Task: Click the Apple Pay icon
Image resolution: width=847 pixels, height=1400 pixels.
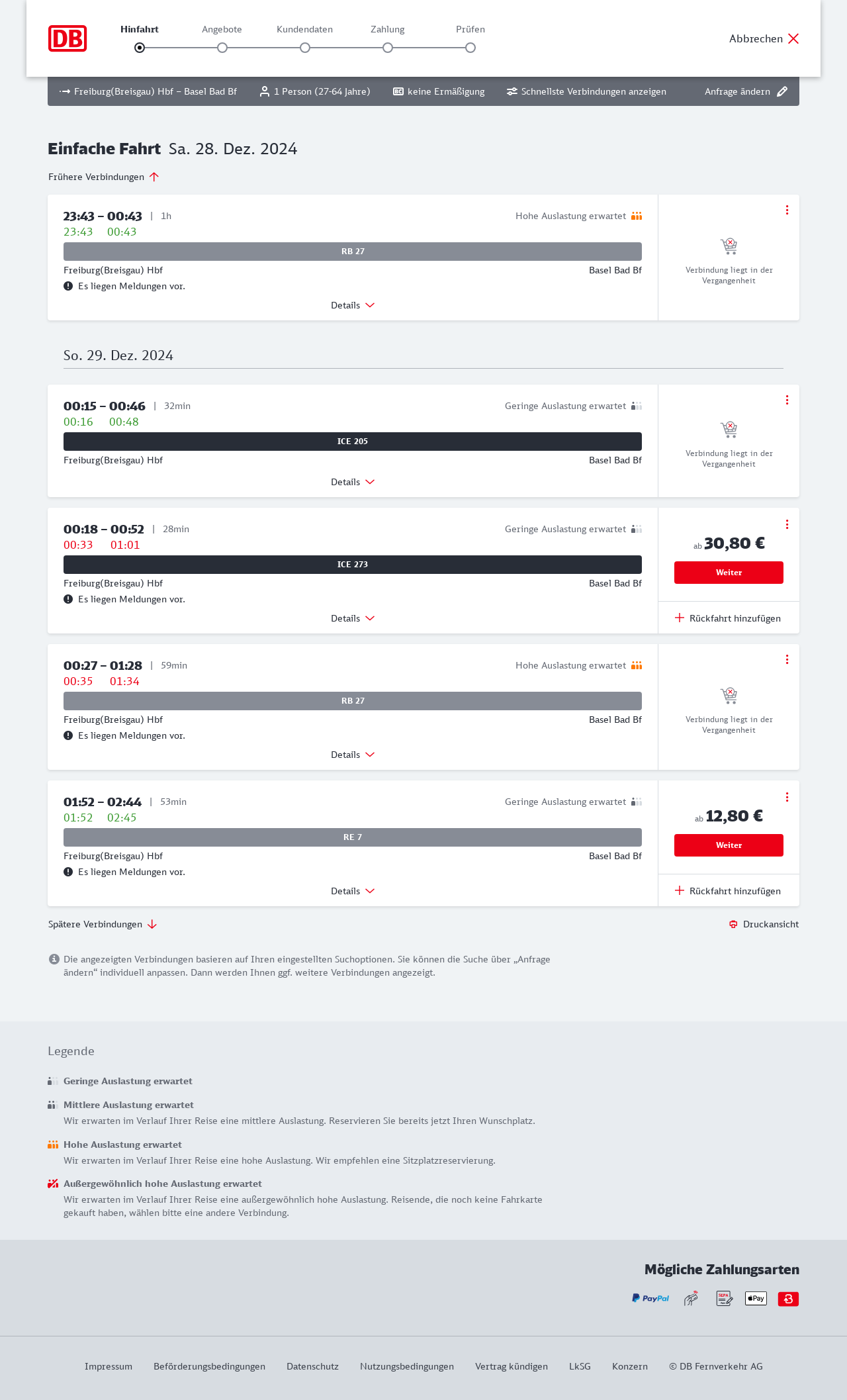Action: click(756, 1299)
